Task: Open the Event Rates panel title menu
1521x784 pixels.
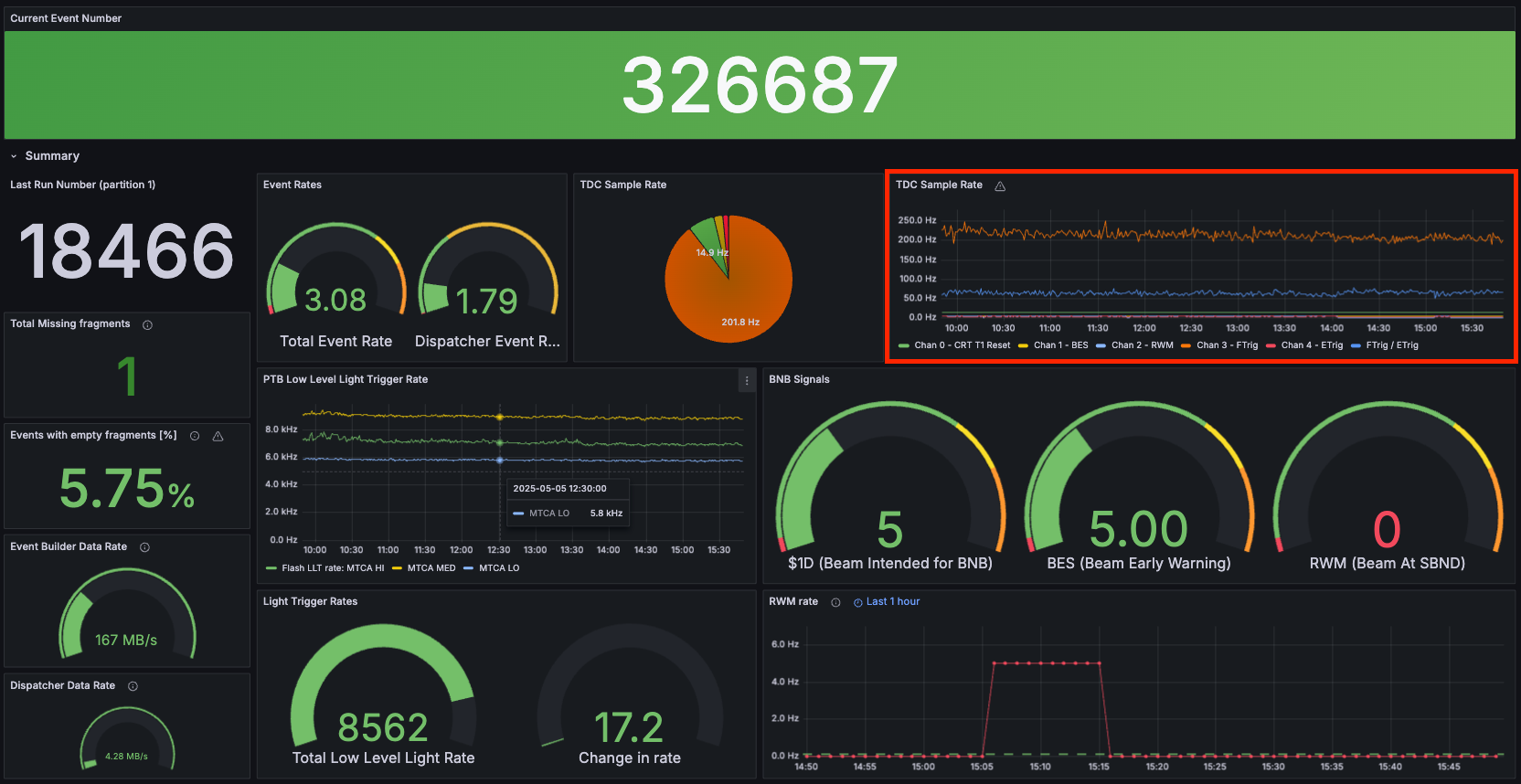Action: tap(292, 185)
